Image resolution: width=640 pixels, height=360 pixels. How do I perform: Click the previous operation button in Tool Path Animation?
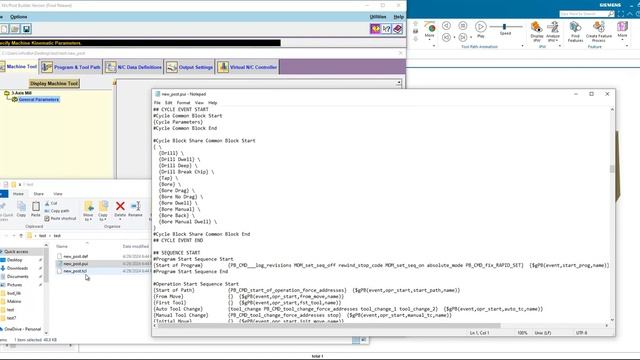click(447, 38)
